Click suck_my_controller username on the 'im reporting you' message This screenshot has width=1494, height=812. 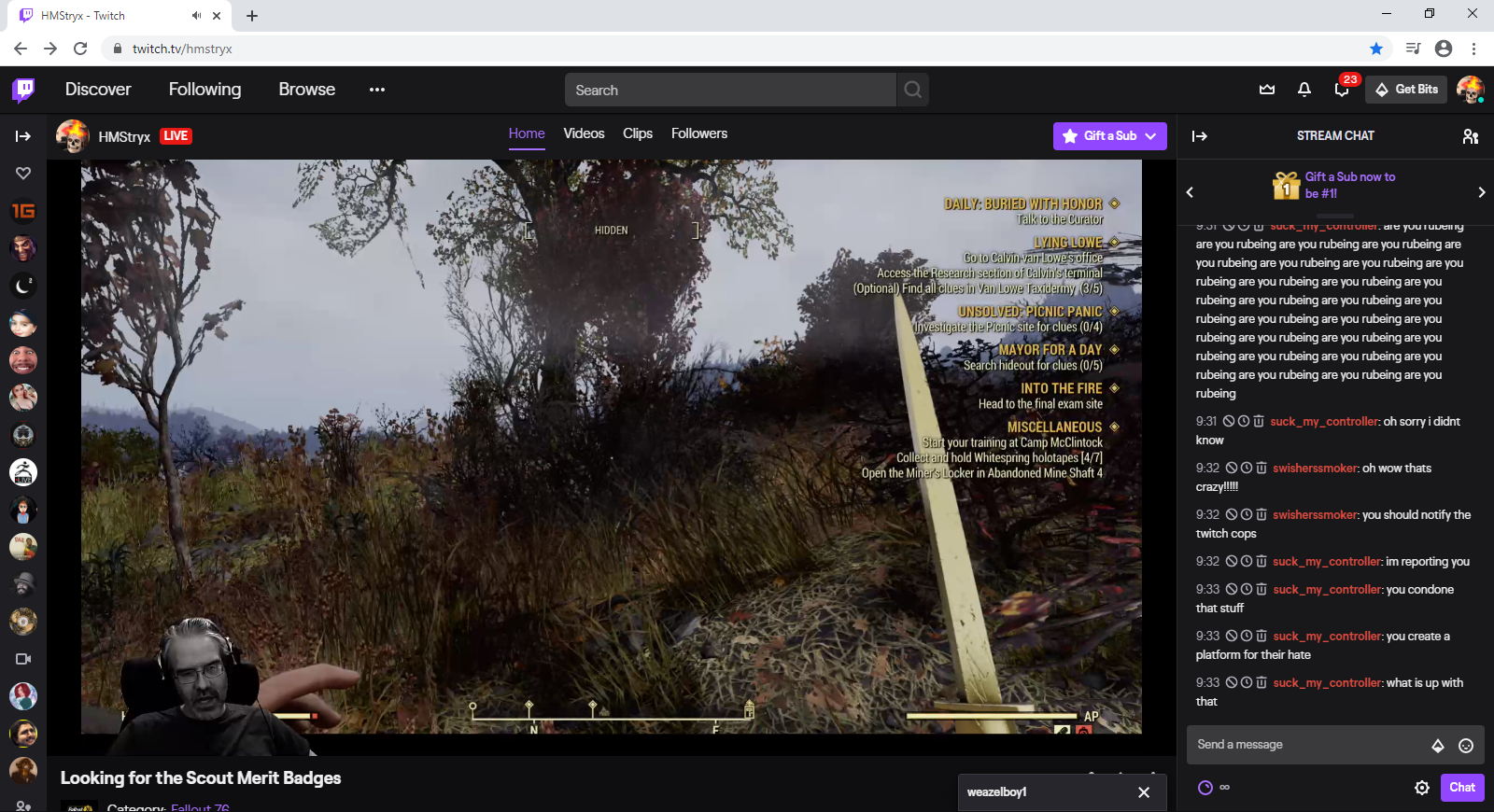tap(1326, 561)
